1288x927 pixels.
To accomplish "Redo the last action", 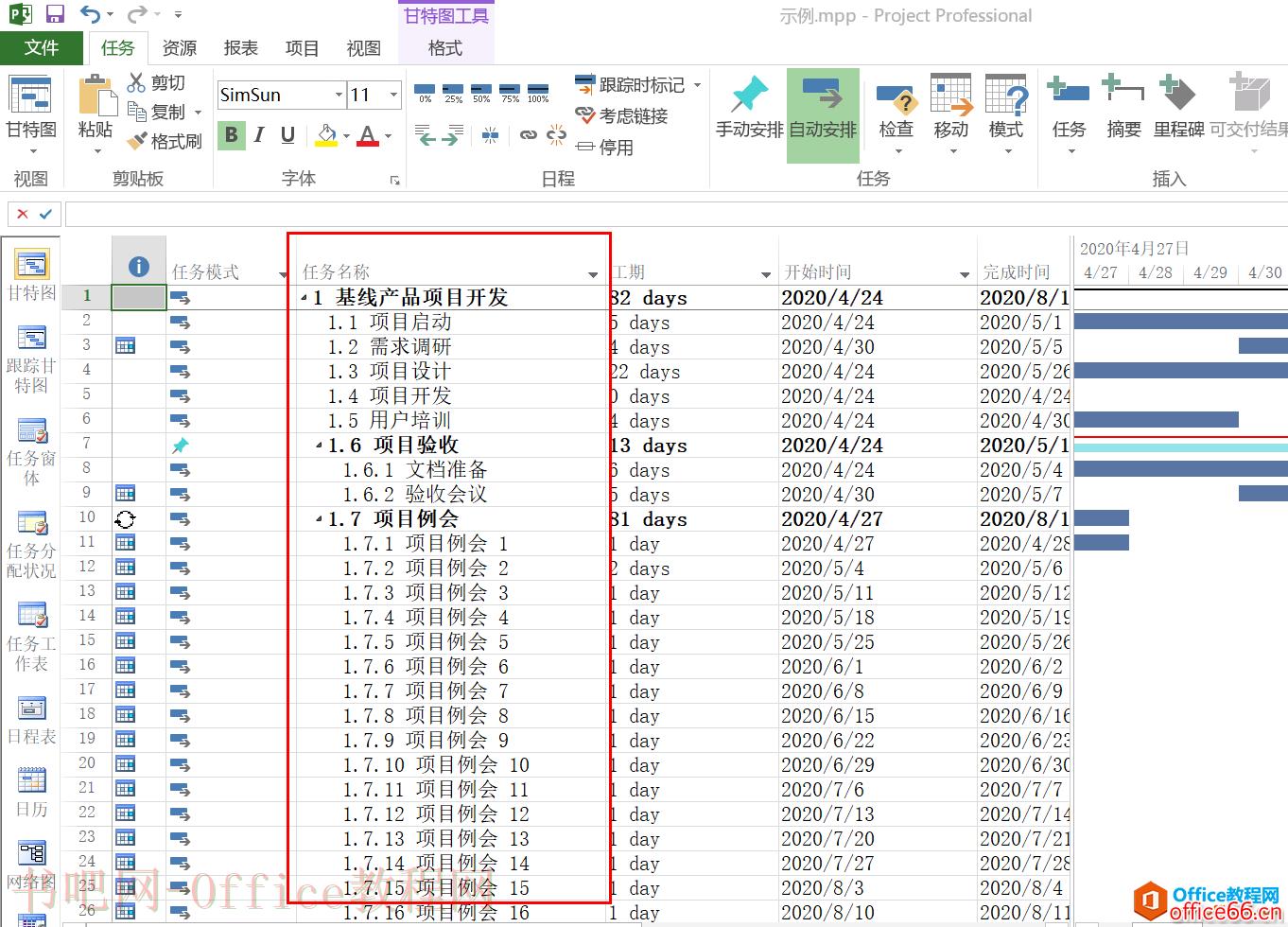I will point(138,14).
